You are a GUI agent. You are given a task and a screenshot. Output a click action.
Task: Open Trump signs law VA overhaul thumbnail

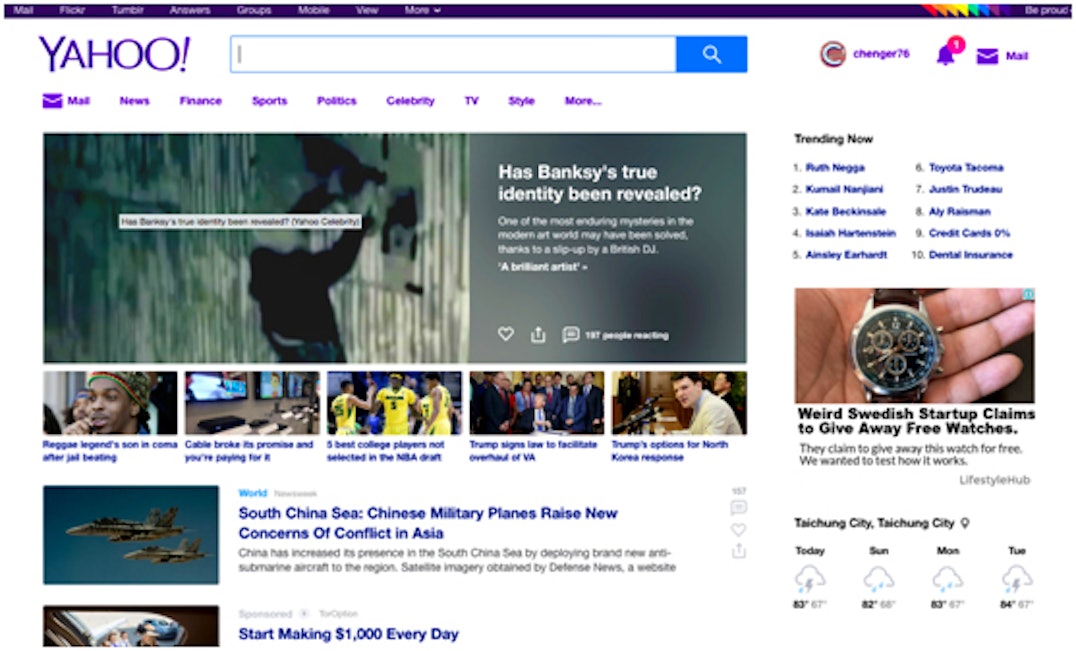(x=537, y=403)
